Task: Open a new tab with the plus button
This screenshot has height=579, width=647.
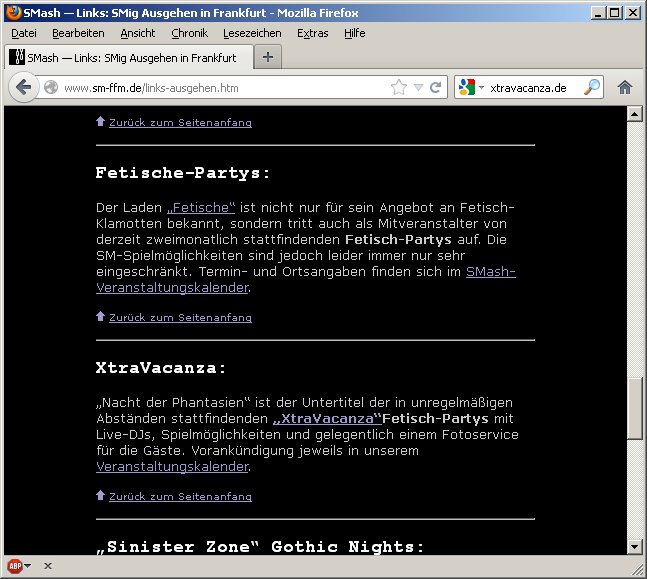Action: pyautogui.click(x=267, y=57)
